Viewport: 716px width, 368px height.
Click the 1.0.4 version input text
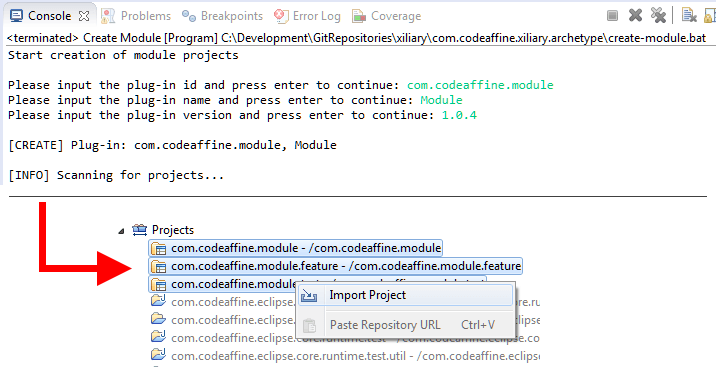point(459,115)
